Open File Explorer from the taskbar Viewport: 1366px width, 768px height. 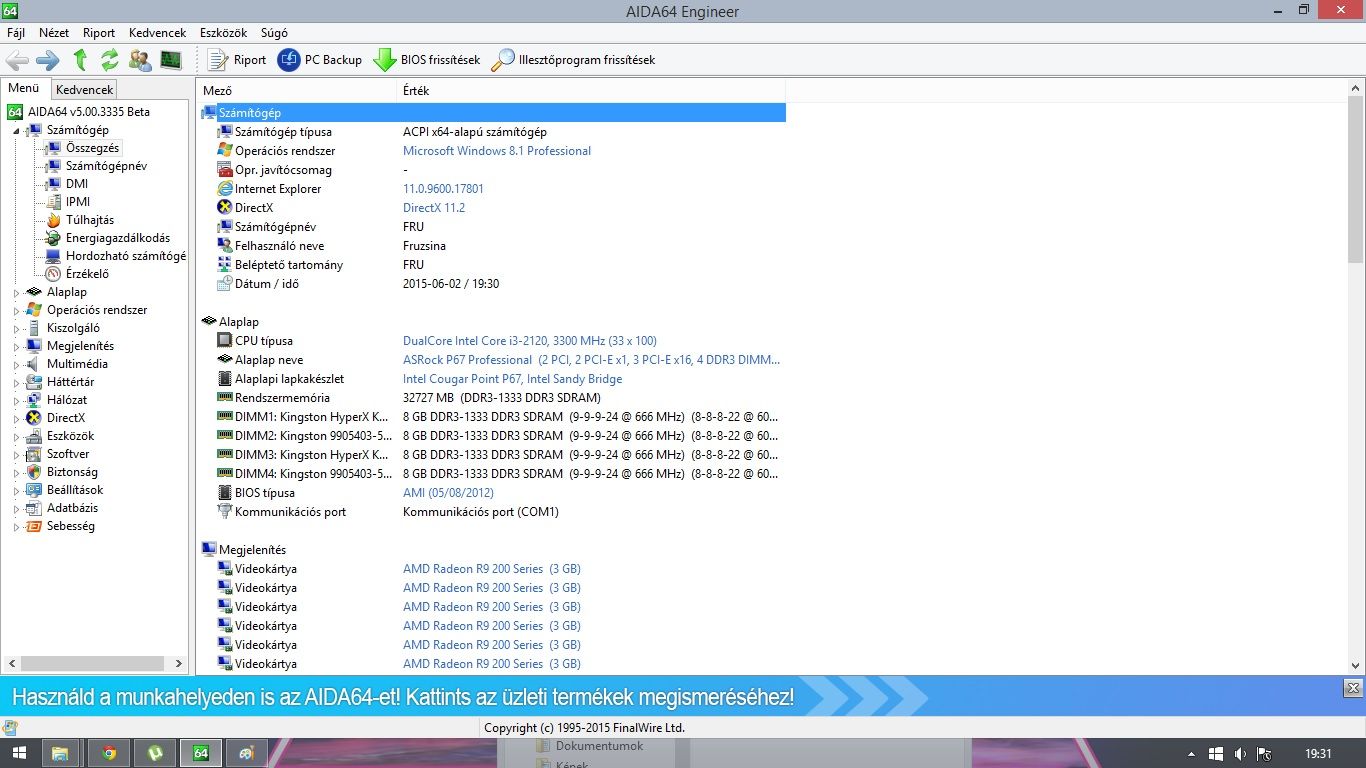click(59, 753)
